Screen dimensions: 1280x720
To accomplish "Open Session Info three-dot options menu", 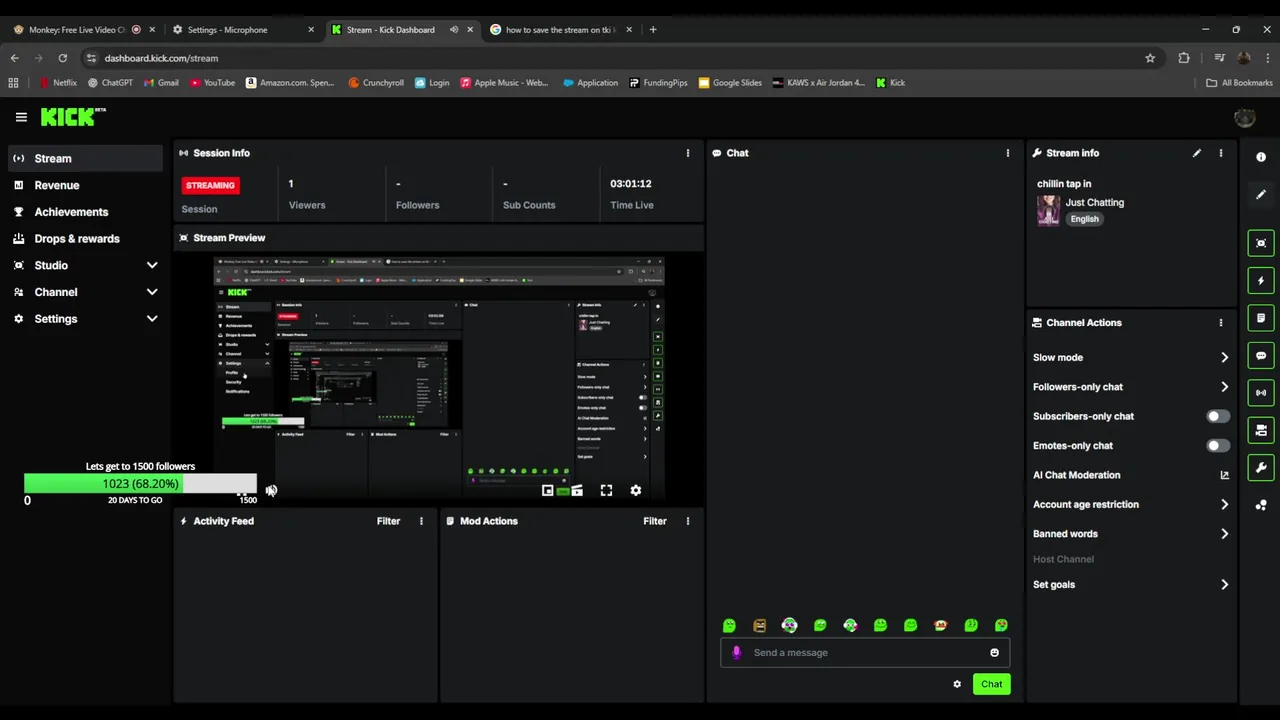I will tap(687, 153).
